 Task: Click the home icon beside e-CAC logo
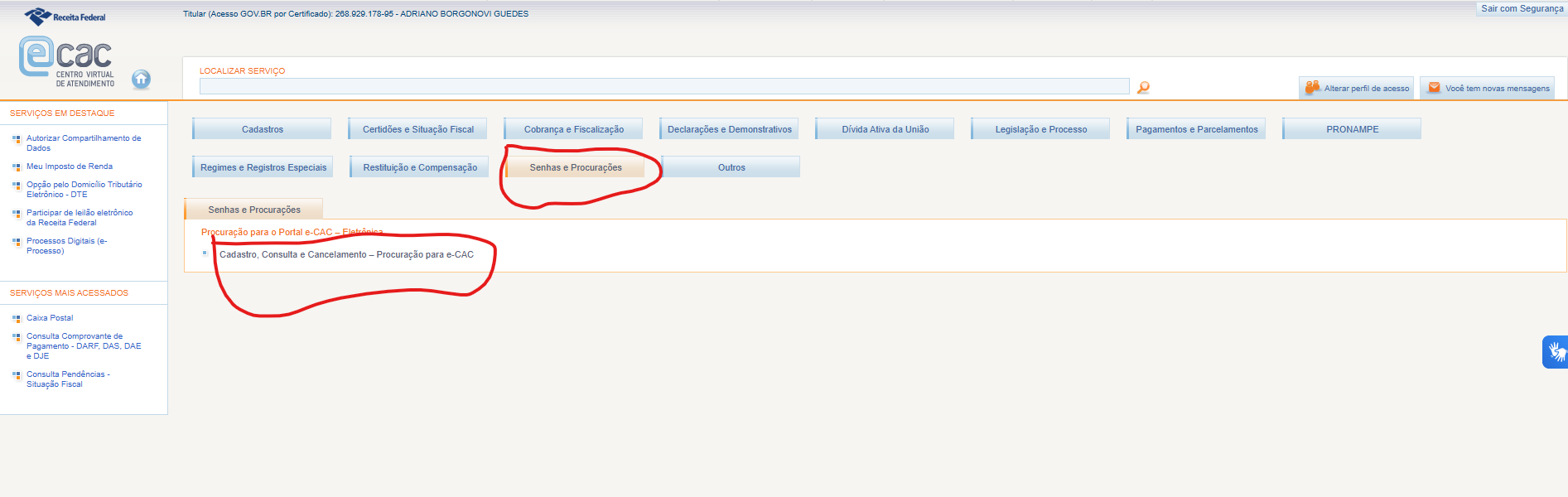pyautogui.click(x=141, y=79)
